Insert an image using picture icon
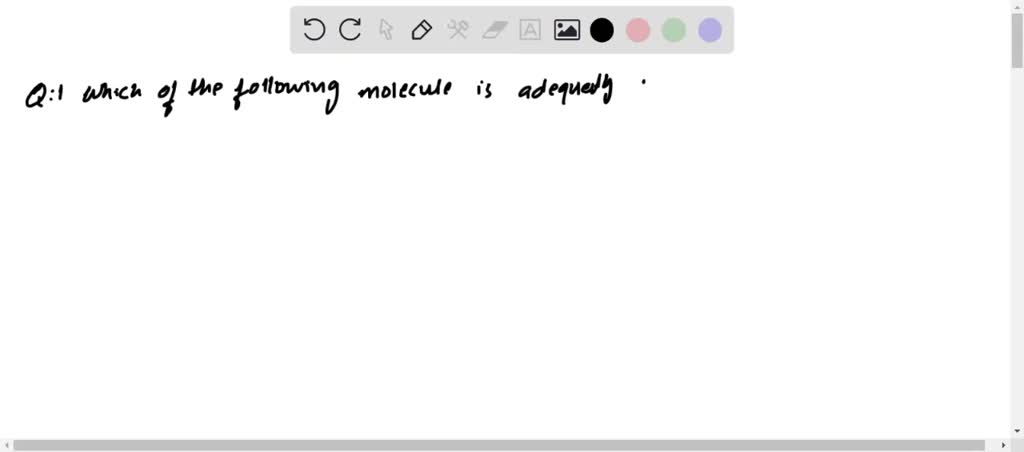Image resolution: width=1024 pixels, height=452 pixels. coord(567,30)
